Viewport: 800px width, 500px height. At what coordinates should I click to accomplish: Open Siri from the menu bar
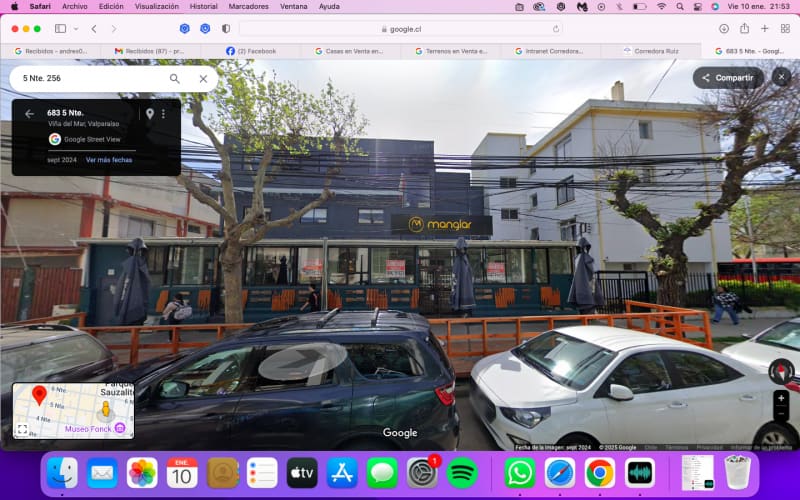(x=715, y=7)
